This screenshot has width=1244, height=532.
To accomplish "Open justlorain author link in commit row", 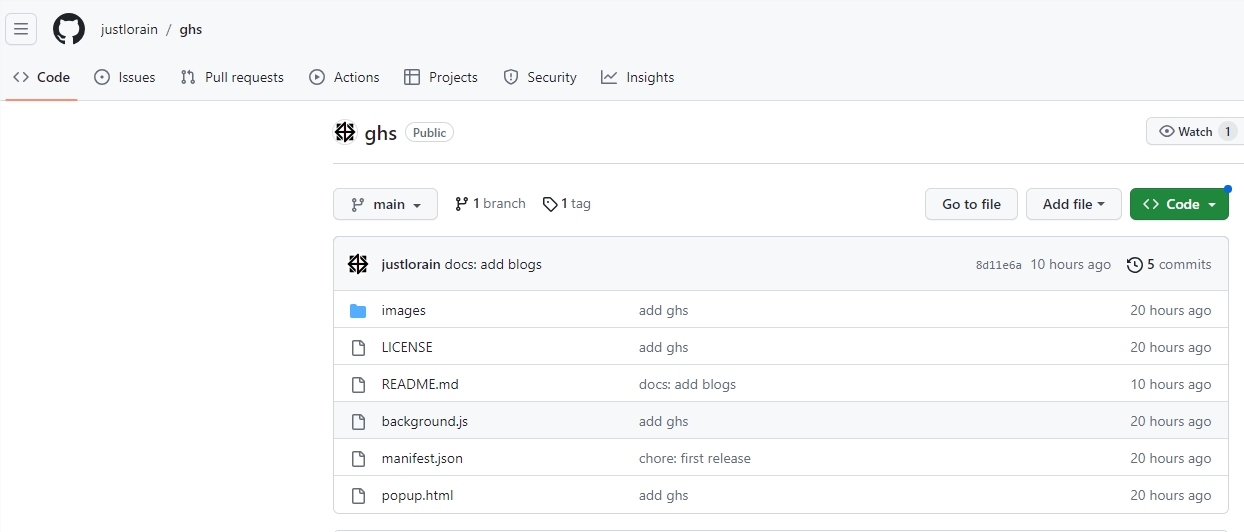I will [x=411, y=265].
